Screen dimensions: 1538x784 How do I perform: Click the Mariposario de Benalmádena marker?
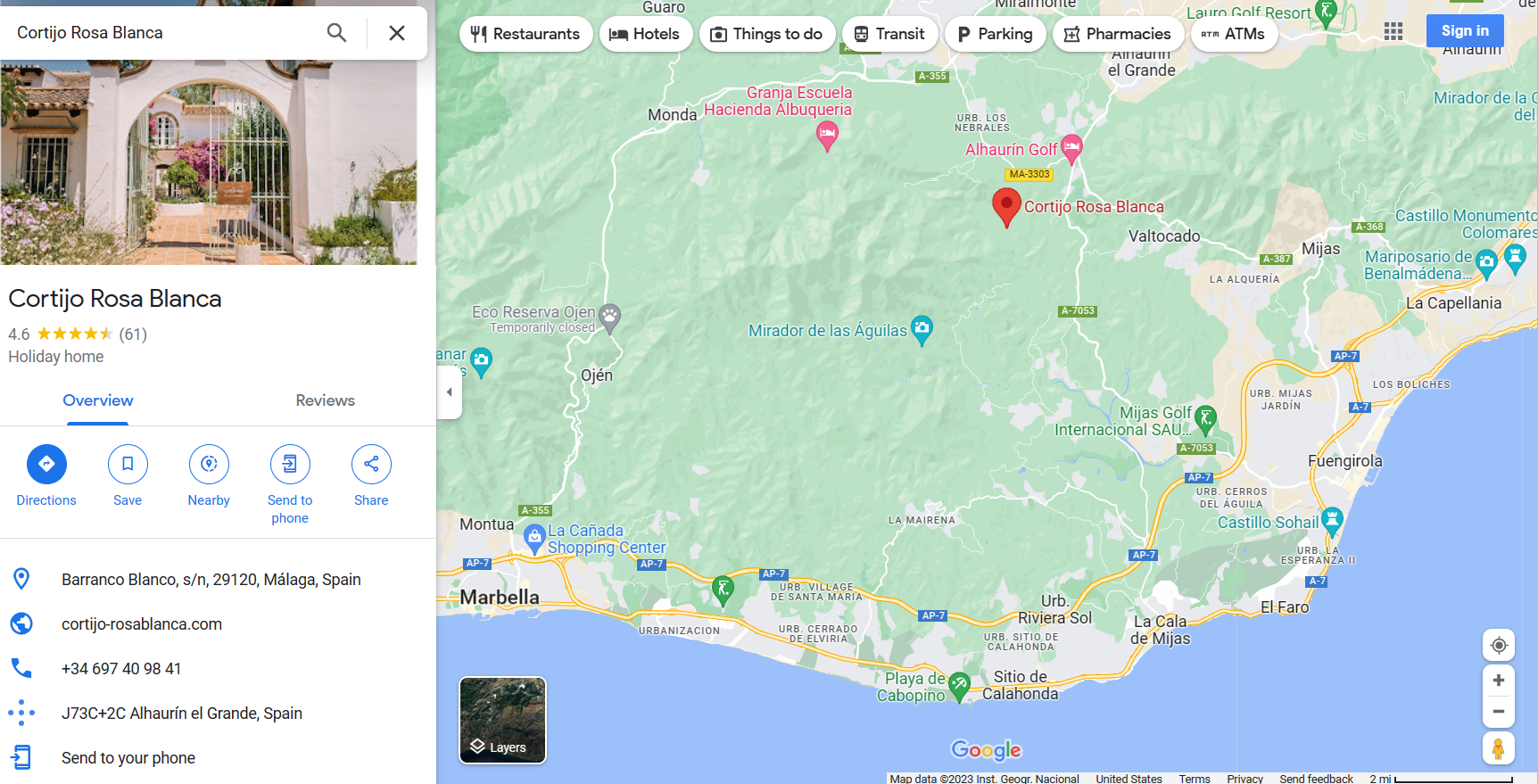coord(1486,264)
